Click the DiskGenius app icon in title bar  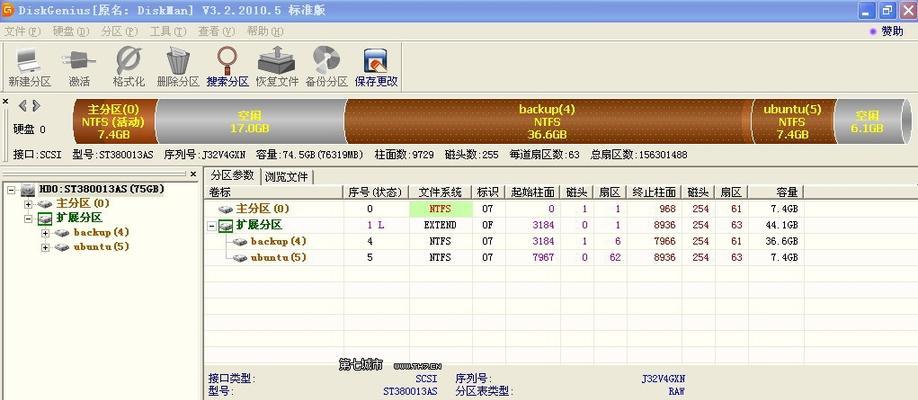[8, 10]
